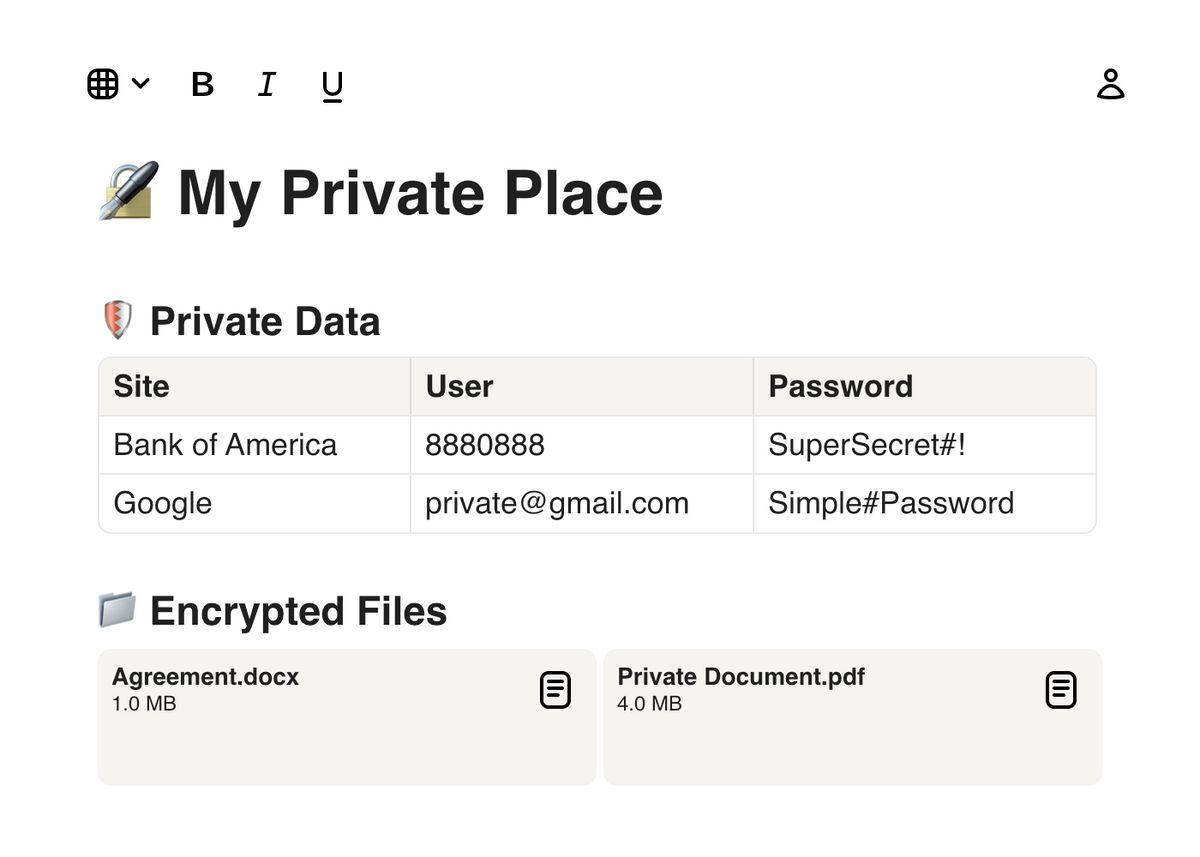Click the document icon on Agreement.docx card
Screen dimensions: 1200x857
tap(556, 690)
